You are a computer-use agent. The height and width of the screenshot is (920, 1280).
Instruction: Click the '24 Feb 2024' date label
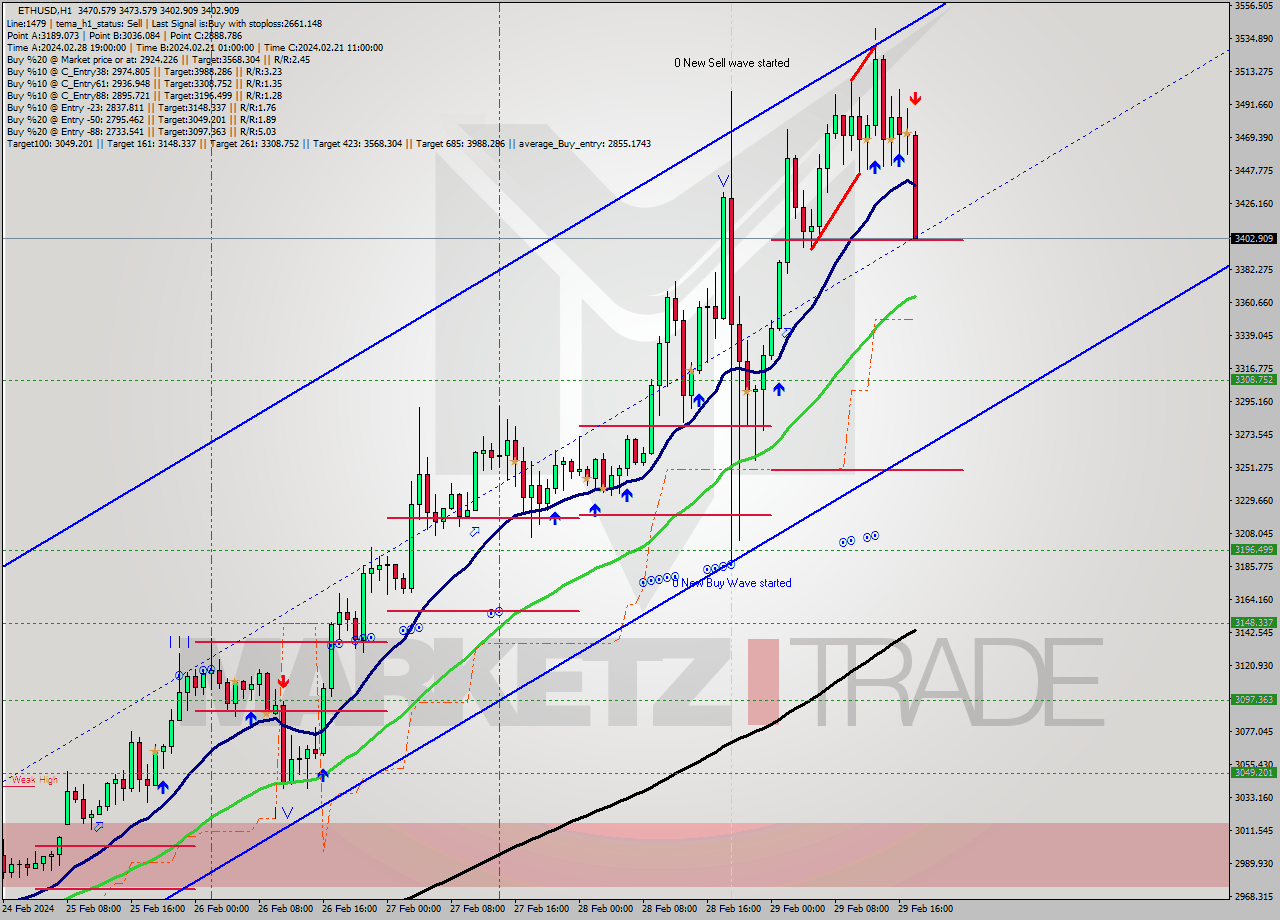pyautogui.click(x=29, y=909)
